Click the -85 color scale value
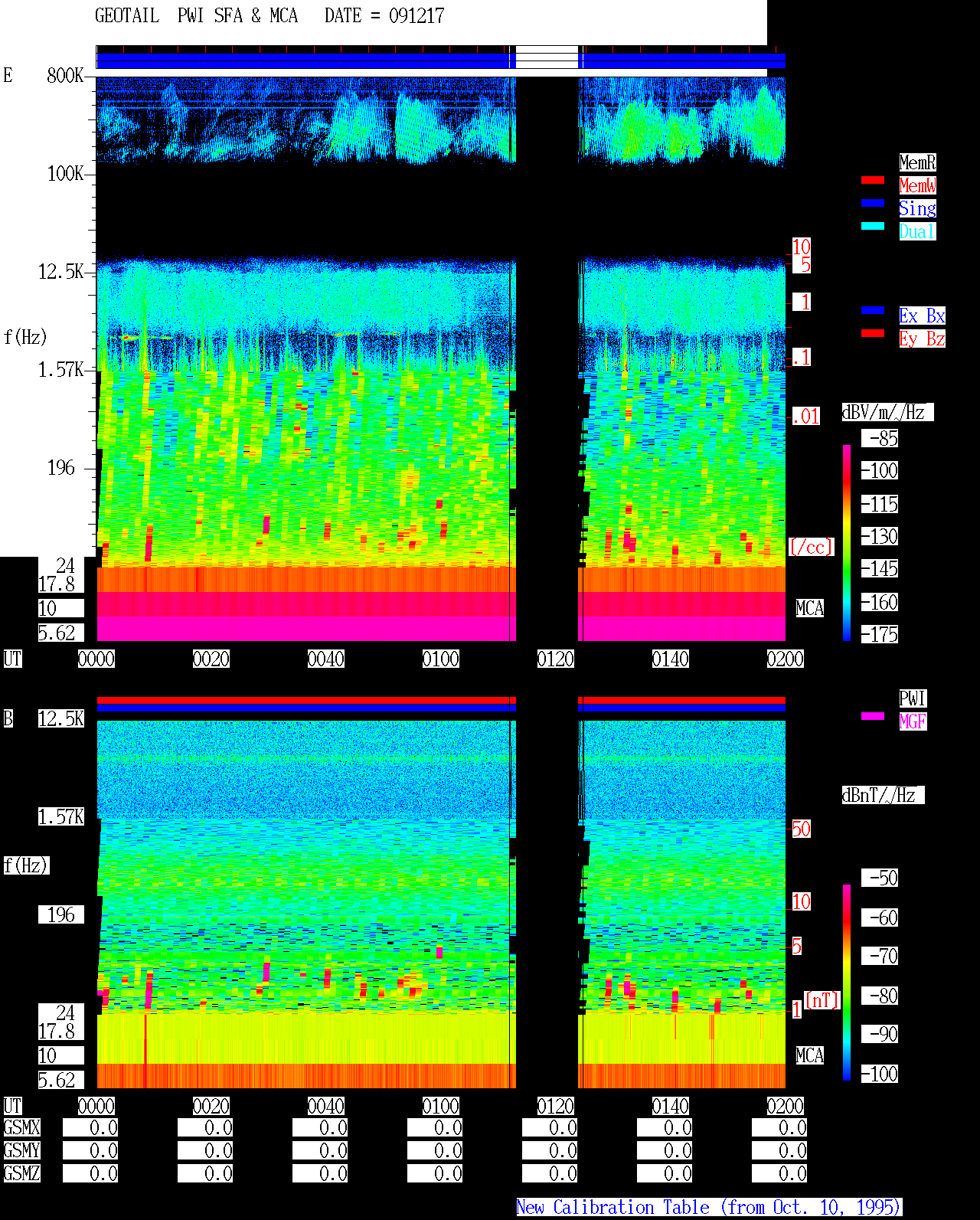Screen dimensions: 980x1220 coord(880,438)
